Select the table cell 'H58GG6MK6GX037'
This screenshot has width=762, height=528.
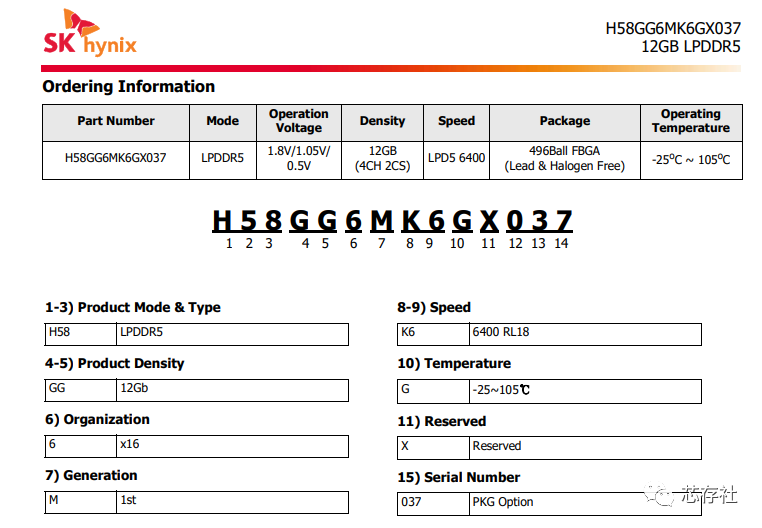116,158
